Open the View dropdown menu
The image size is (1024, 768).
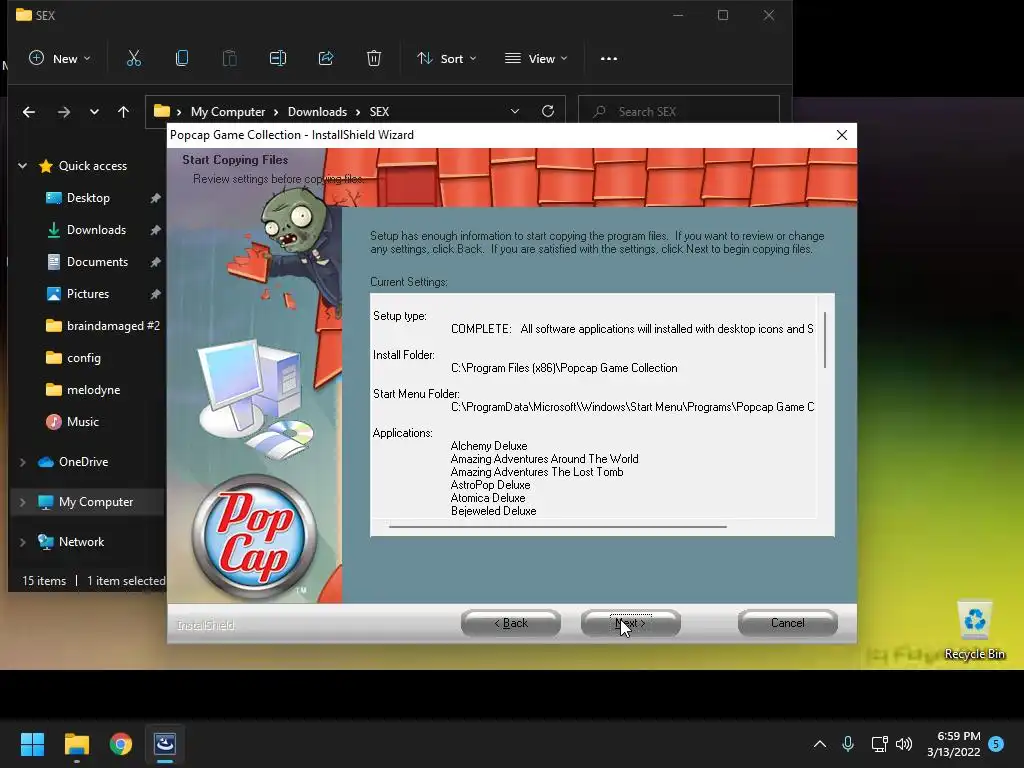536,58
